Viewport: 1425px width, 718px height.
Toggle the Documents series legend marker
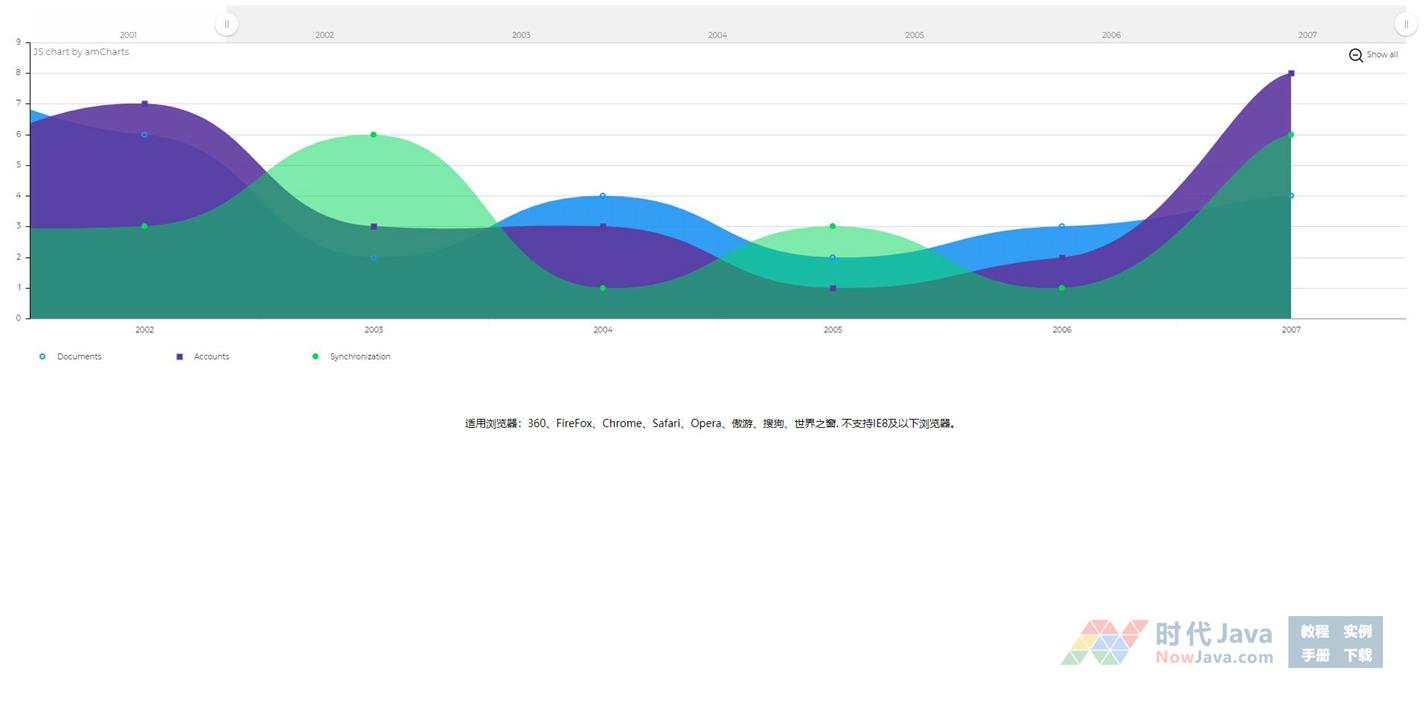coord(42,357)
